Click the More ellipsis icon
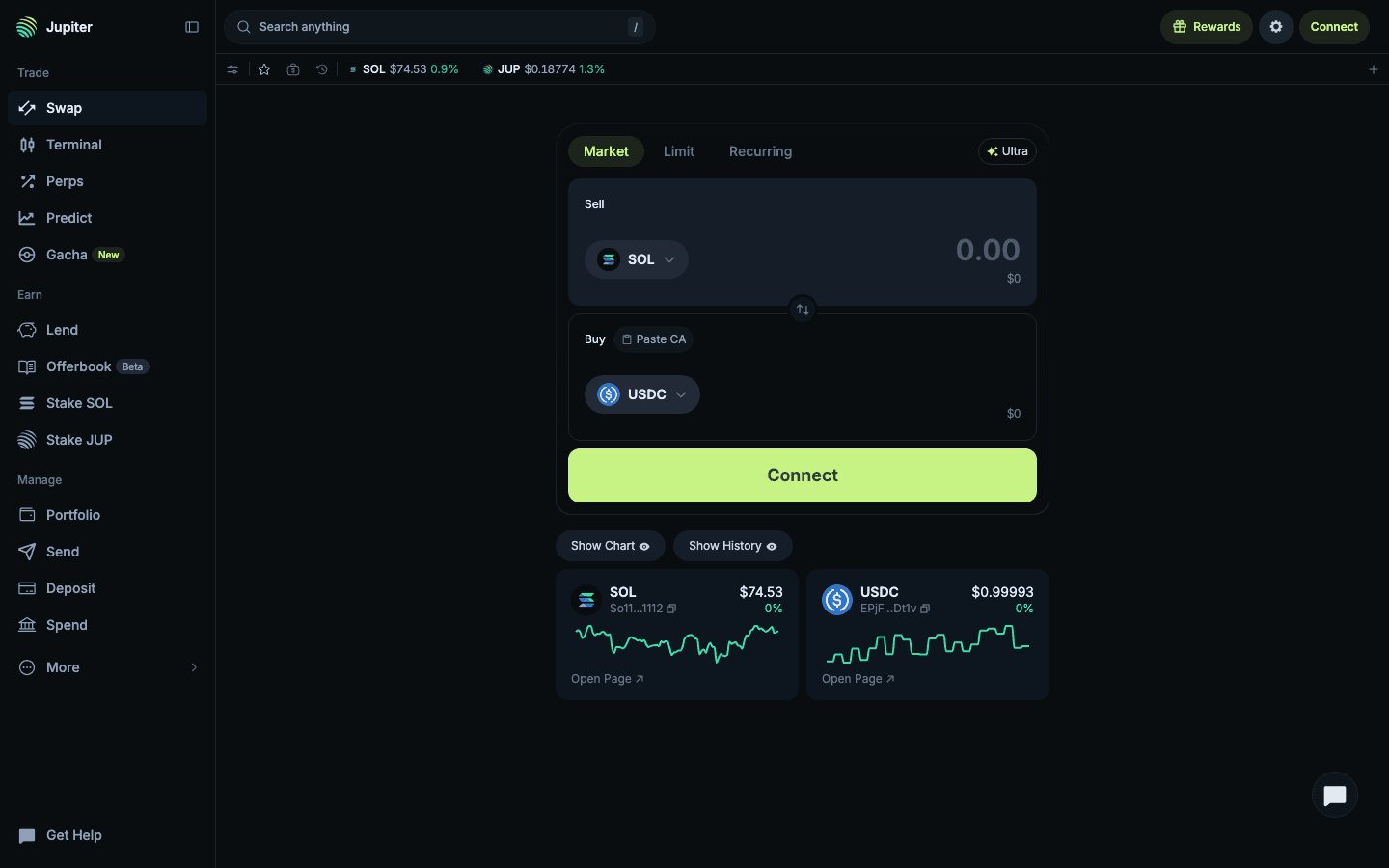The width and height of the screenshot is (1389, 868). click(27, 667)
